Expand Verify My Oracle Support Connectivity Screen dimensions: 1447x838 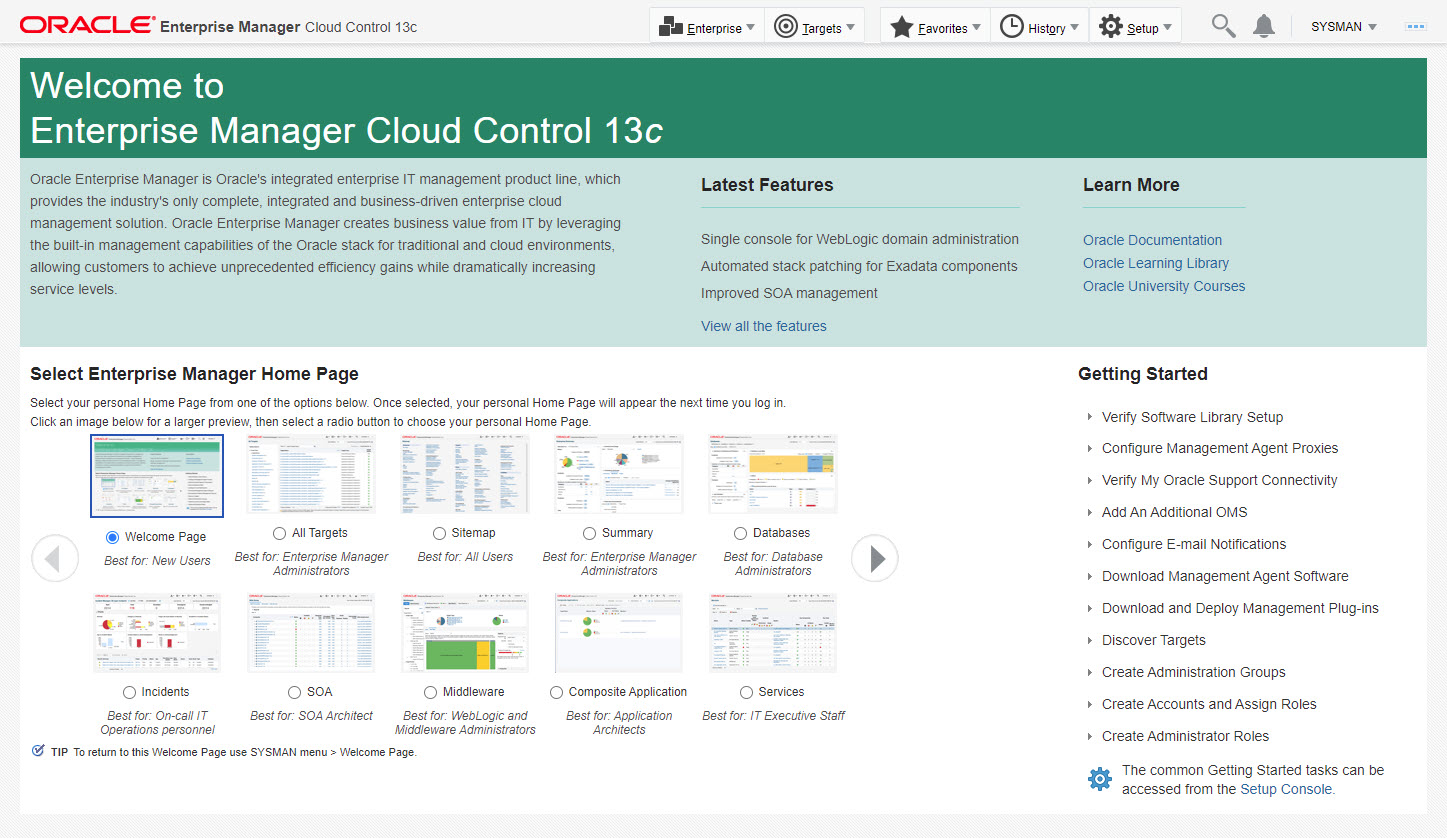1090,481
